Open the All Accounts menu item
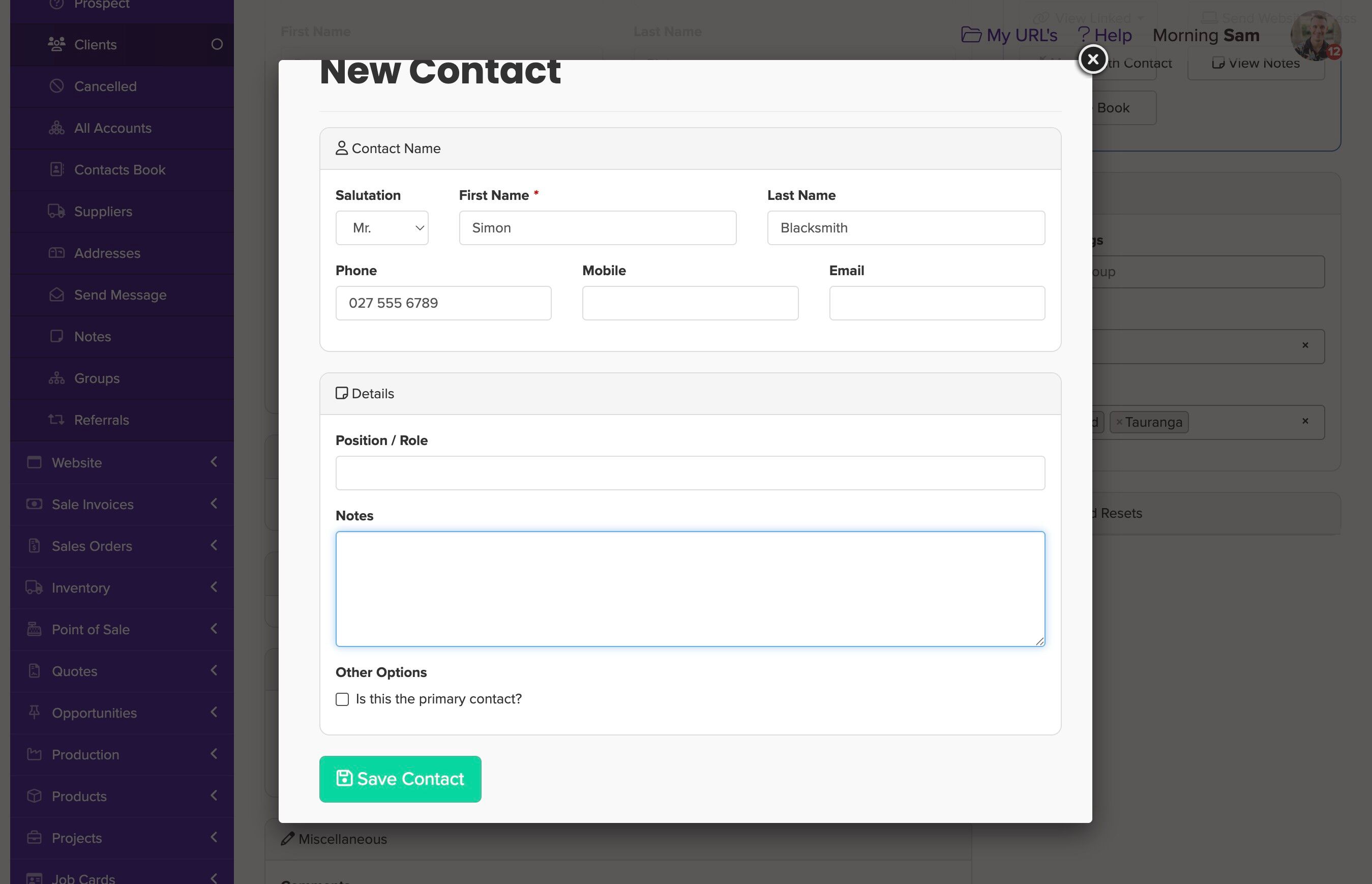The width and height of the screenshot is (1372, 884). (x=112, y=128)
